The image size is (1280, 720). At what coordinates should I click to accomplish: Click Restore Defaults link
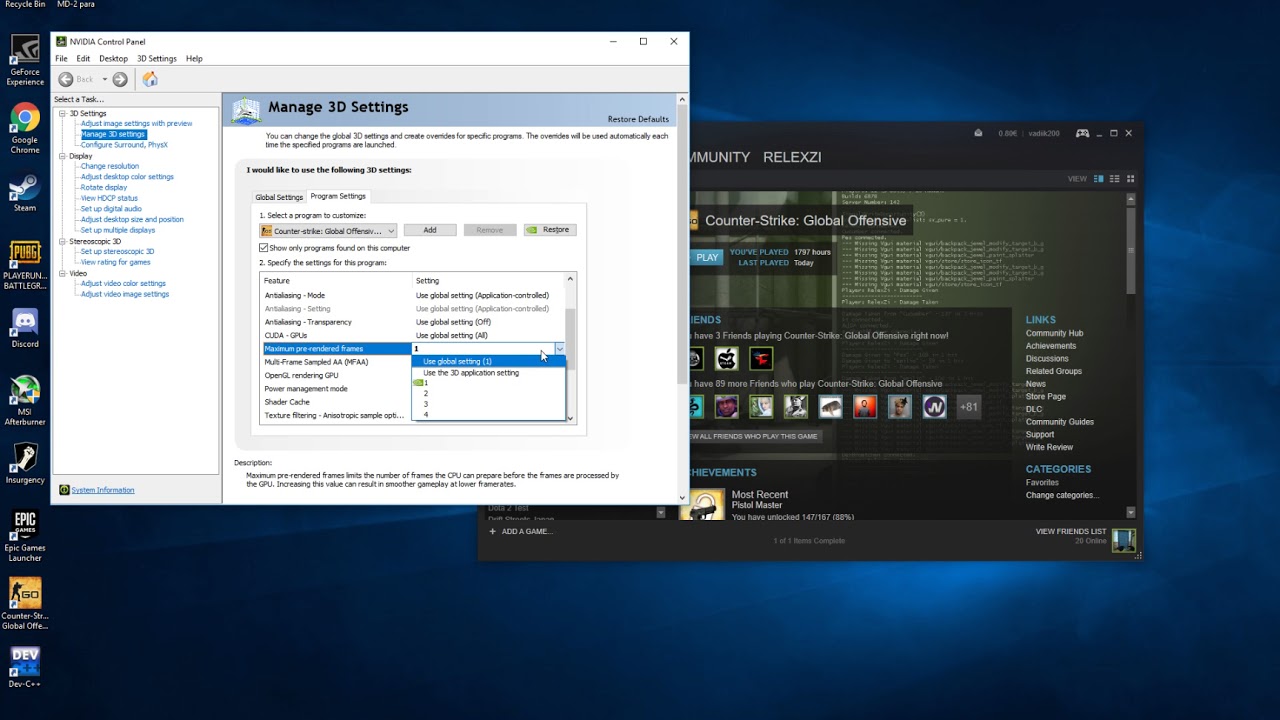pos(638,119)
